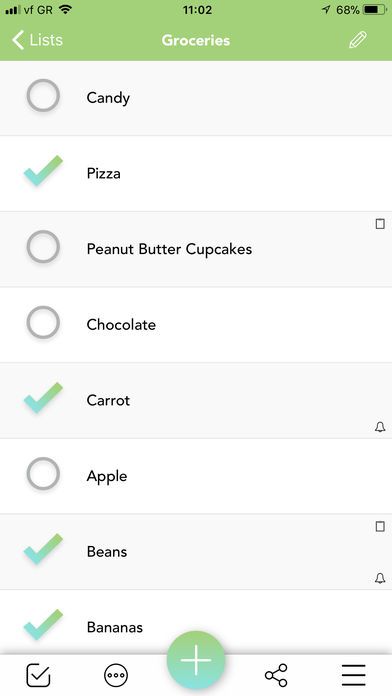392x696 pixels.
Task: Tap the bell reminder icon on Beans
Action: pos(380,578)
